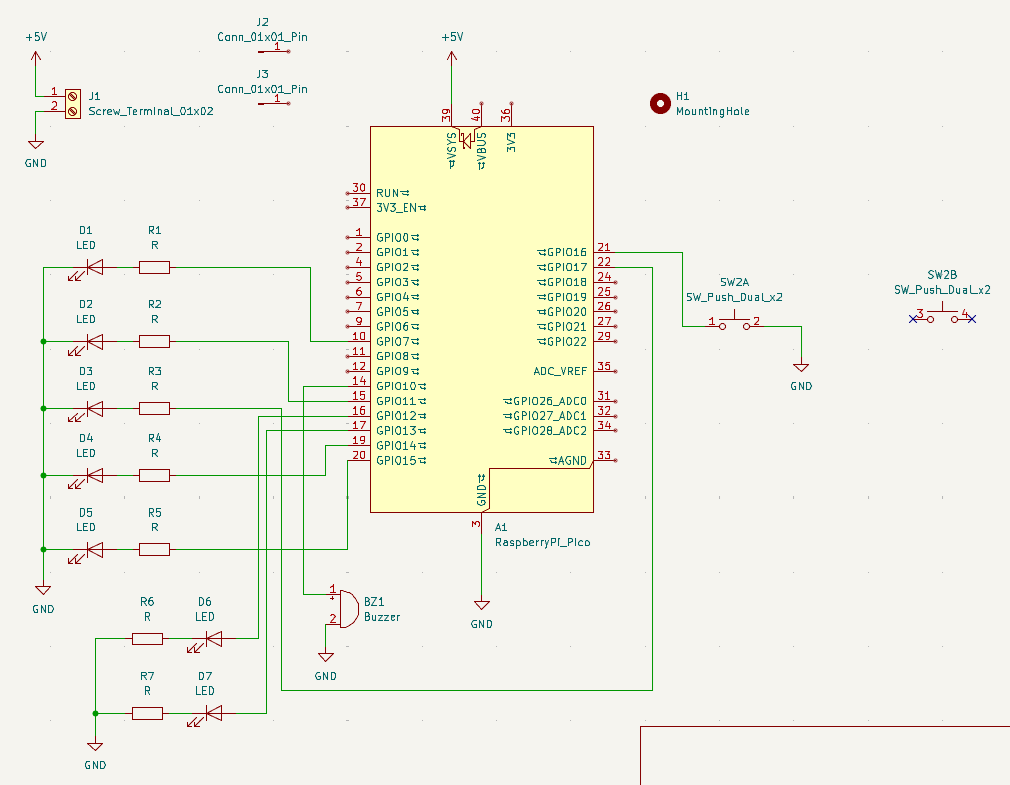Click the RaspberryPi_Pico value label
This screenshot has height=785, width=1010.
[542, 542]
